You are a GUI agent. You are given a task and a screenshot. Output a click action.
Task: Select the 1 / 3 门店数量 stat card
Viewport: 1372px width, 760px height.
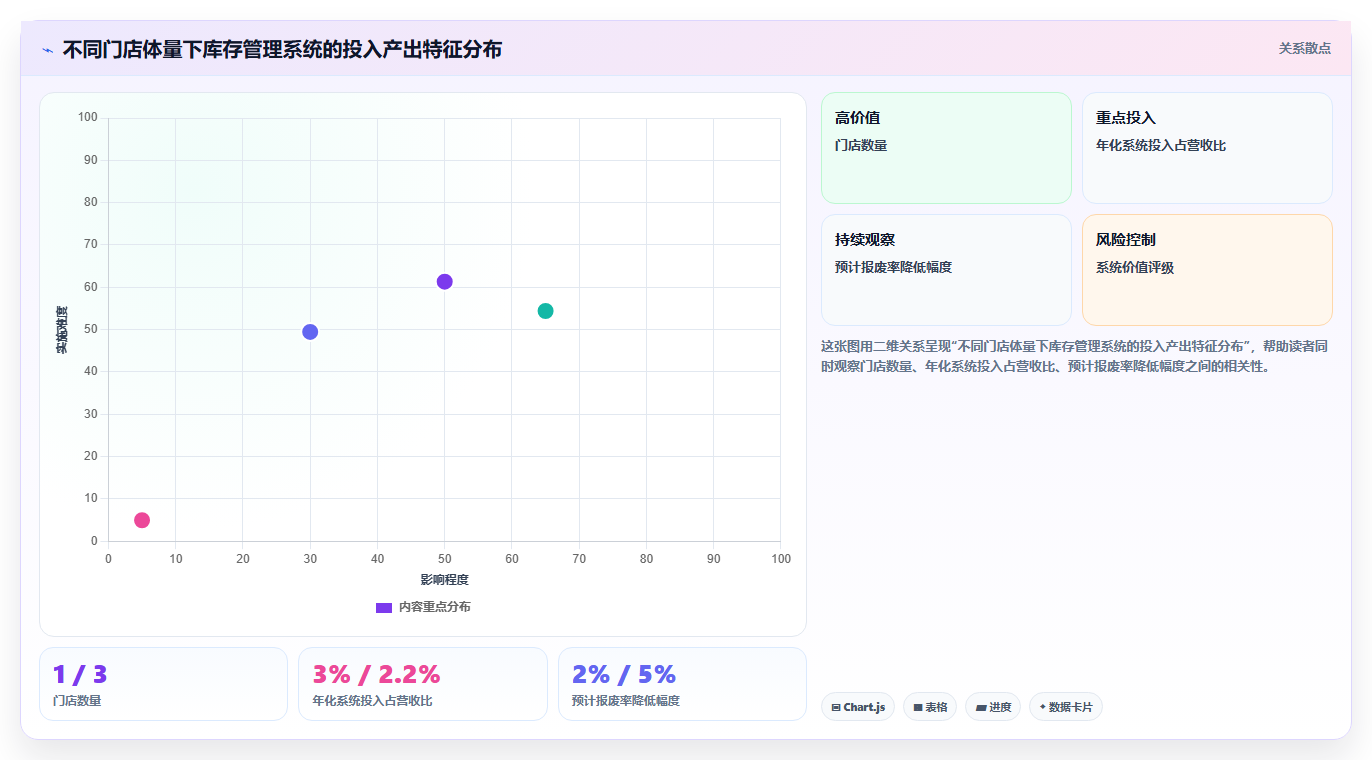pos(163,684)
